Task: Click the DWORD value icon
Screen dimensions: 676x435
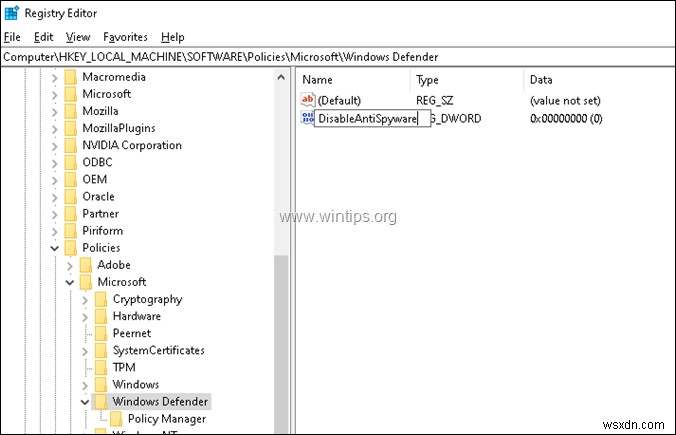Action: pyautogui.click(x=307, y=117)
